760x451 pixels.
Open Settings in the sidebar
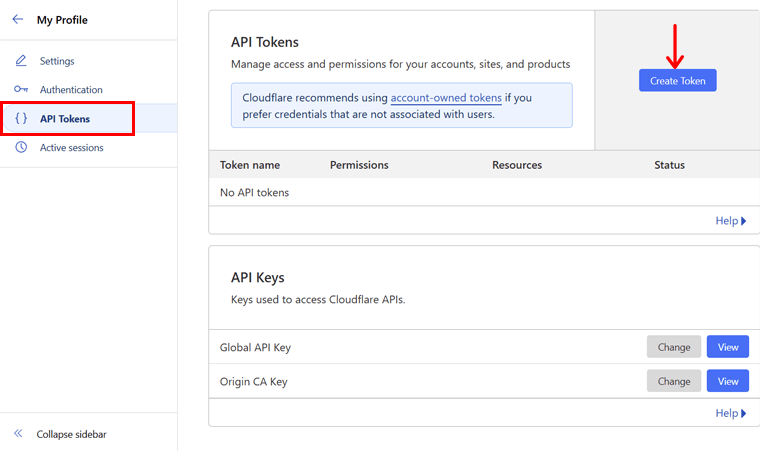57,61
